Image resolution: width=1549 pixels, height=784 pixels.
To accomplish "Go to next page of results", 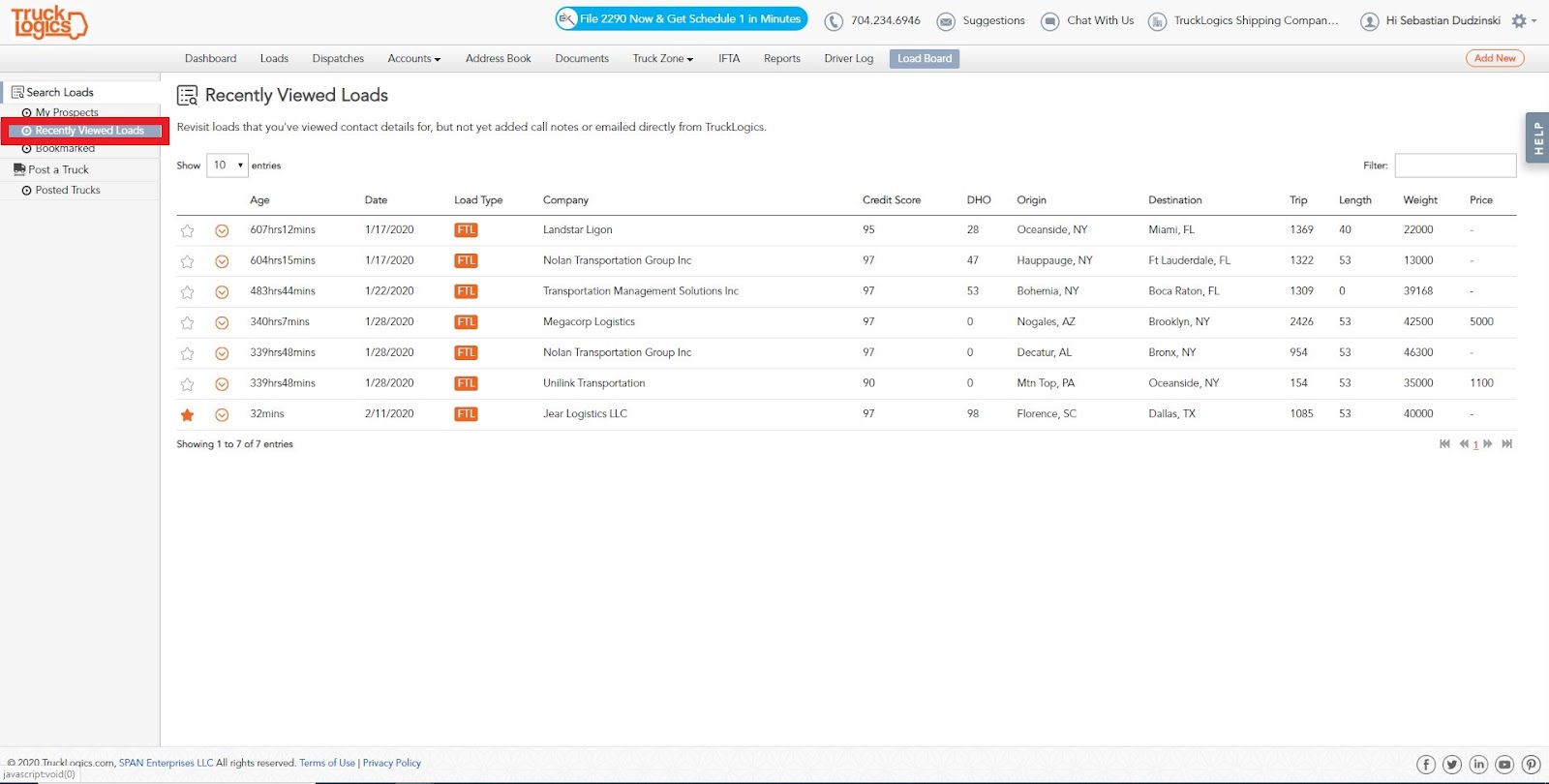I will click(1488, 444).
